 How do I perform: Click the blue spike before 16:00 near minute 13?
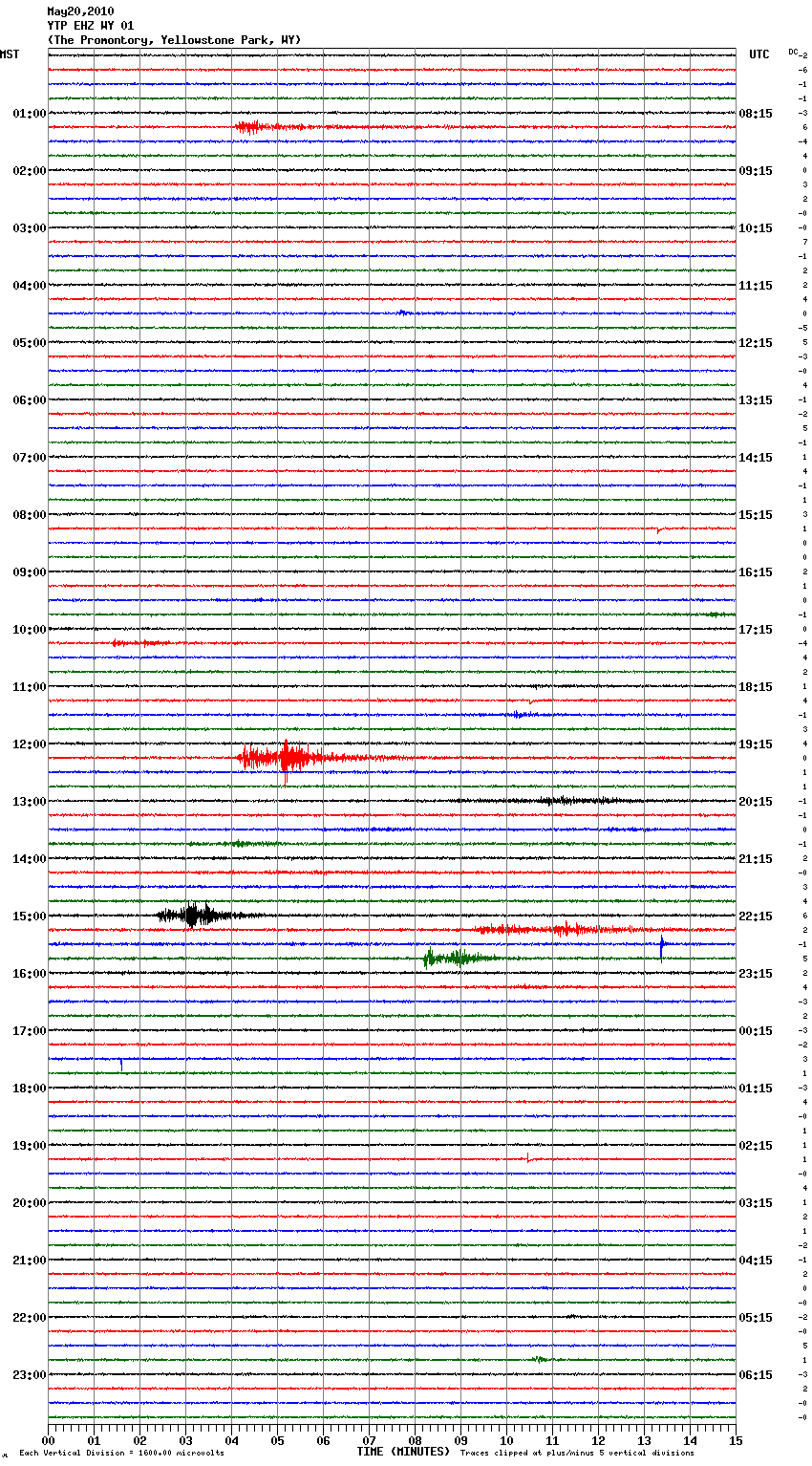click(x=662, y=946)
